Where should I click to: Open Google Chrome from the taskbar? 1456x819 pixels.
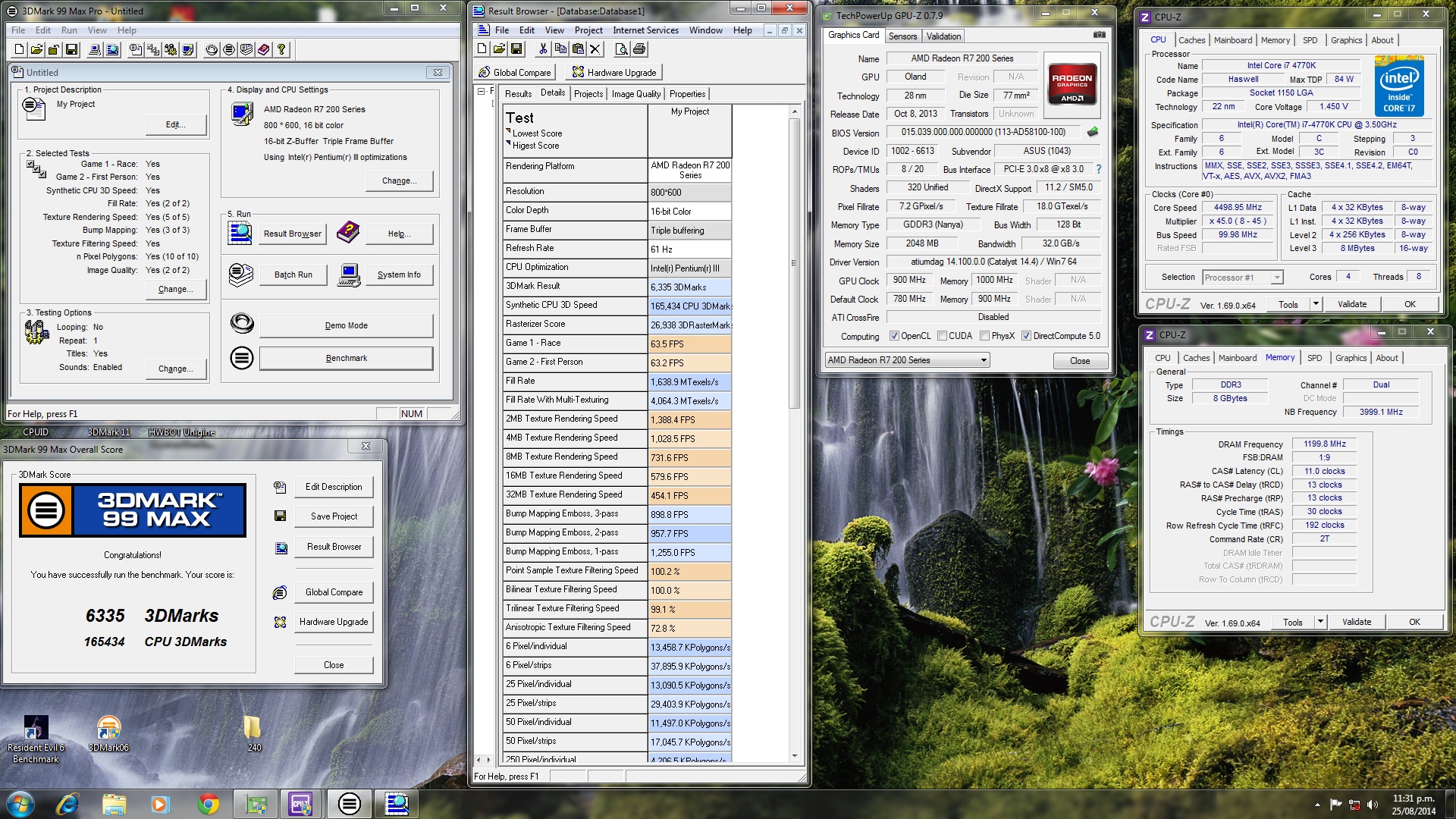(208, 804)
